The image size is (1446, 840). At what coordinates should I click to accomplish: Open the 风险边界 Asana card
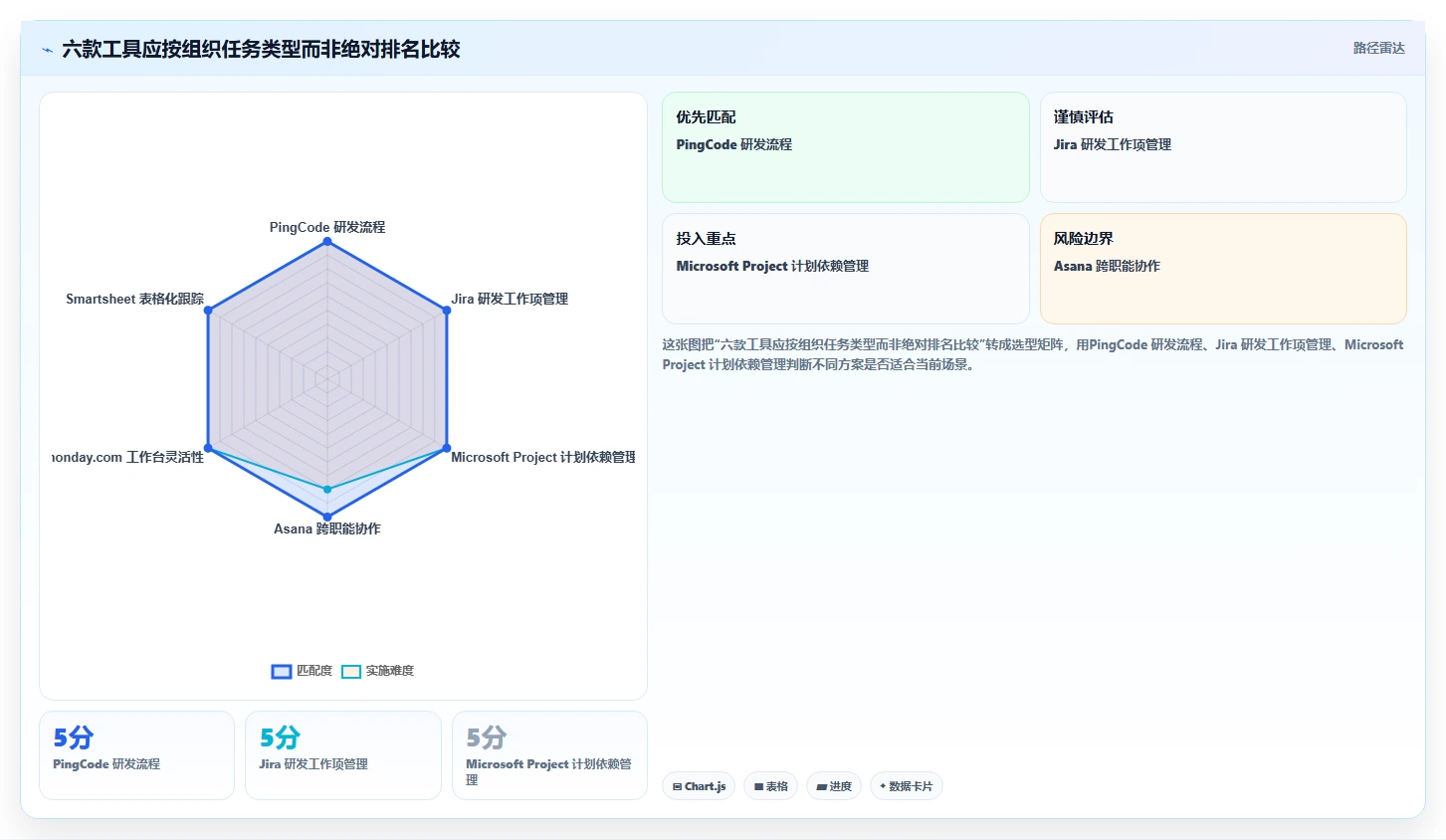pos(1223,269)
